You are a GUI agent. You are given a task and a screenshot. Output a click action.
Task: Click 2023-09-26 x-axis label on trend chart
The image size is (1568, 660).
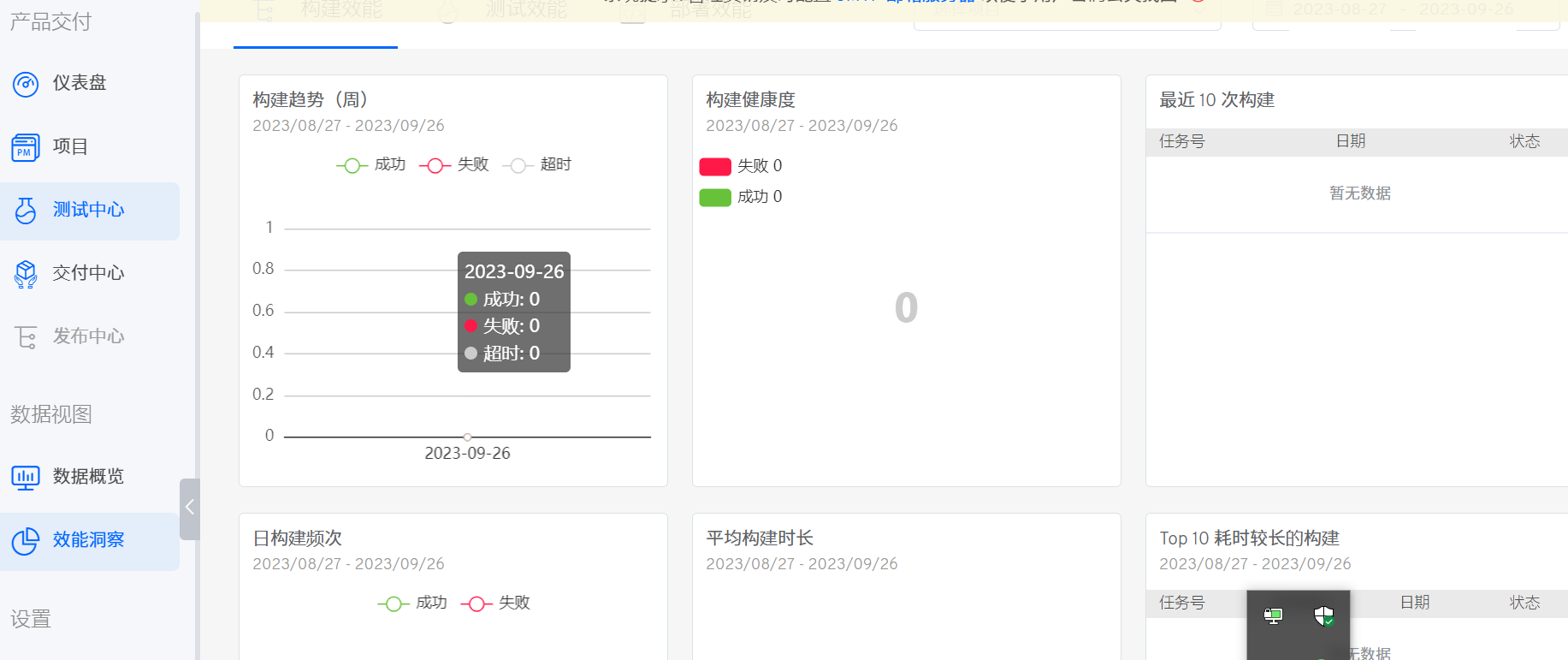(x=467, y=454)
